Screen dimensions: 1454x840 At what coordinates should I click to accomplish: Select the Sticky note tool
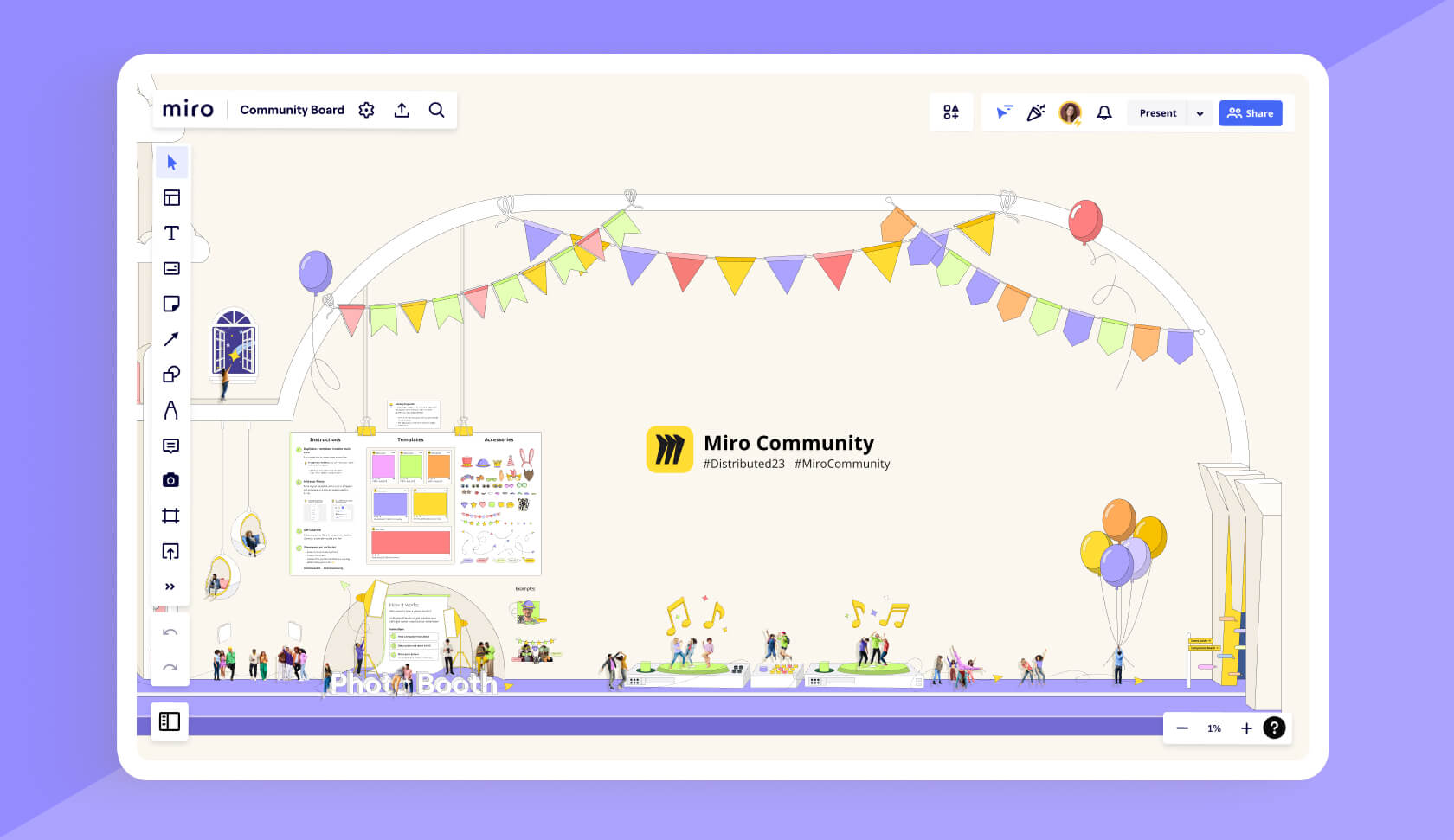click(171, 304)
